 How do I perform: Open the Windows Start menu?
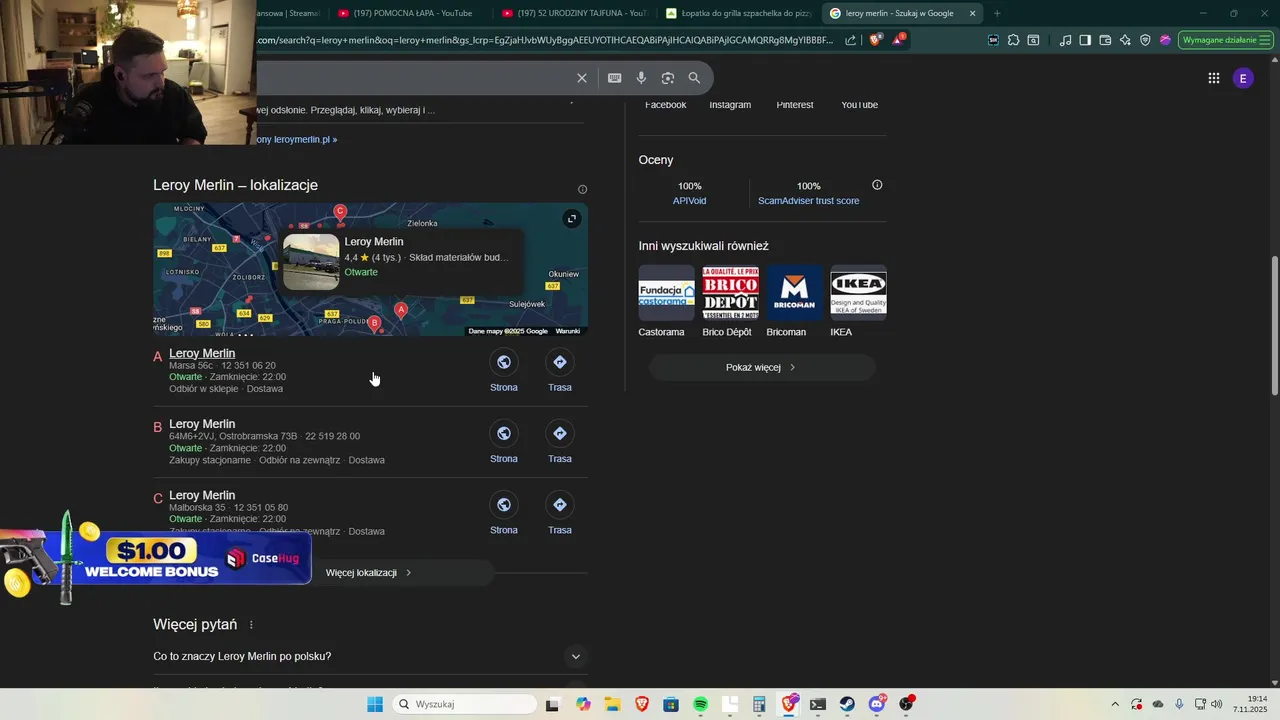(x=374, y=704)
